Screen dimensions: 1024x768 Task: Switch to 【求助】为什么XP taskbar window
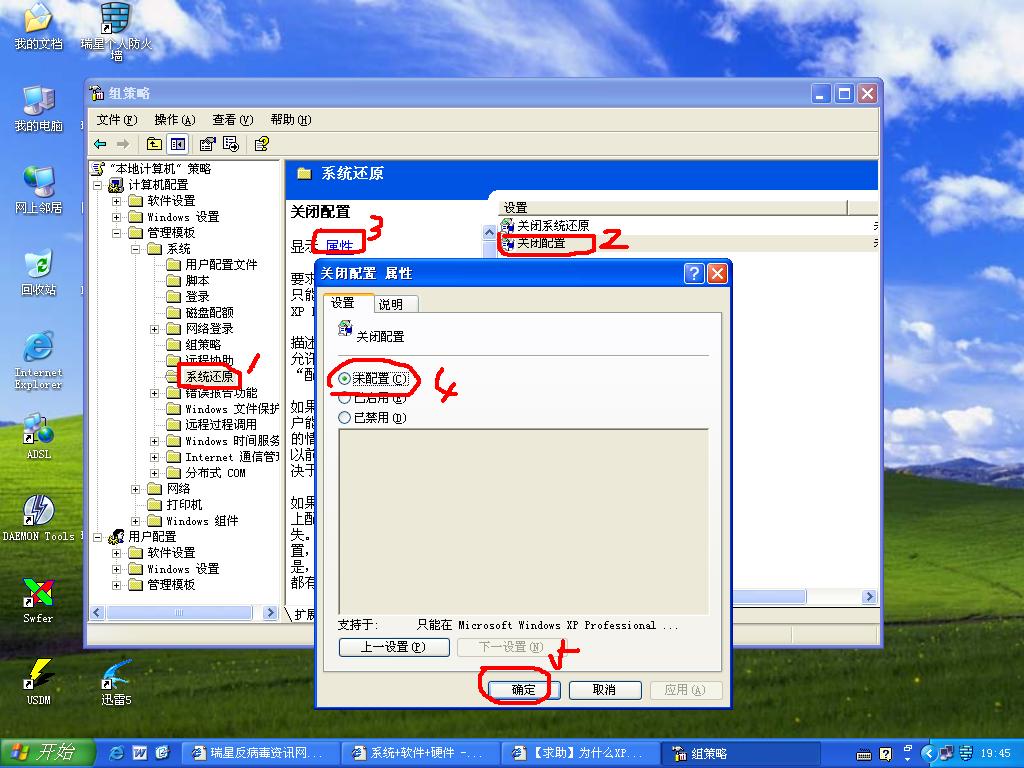coord(580,753)
